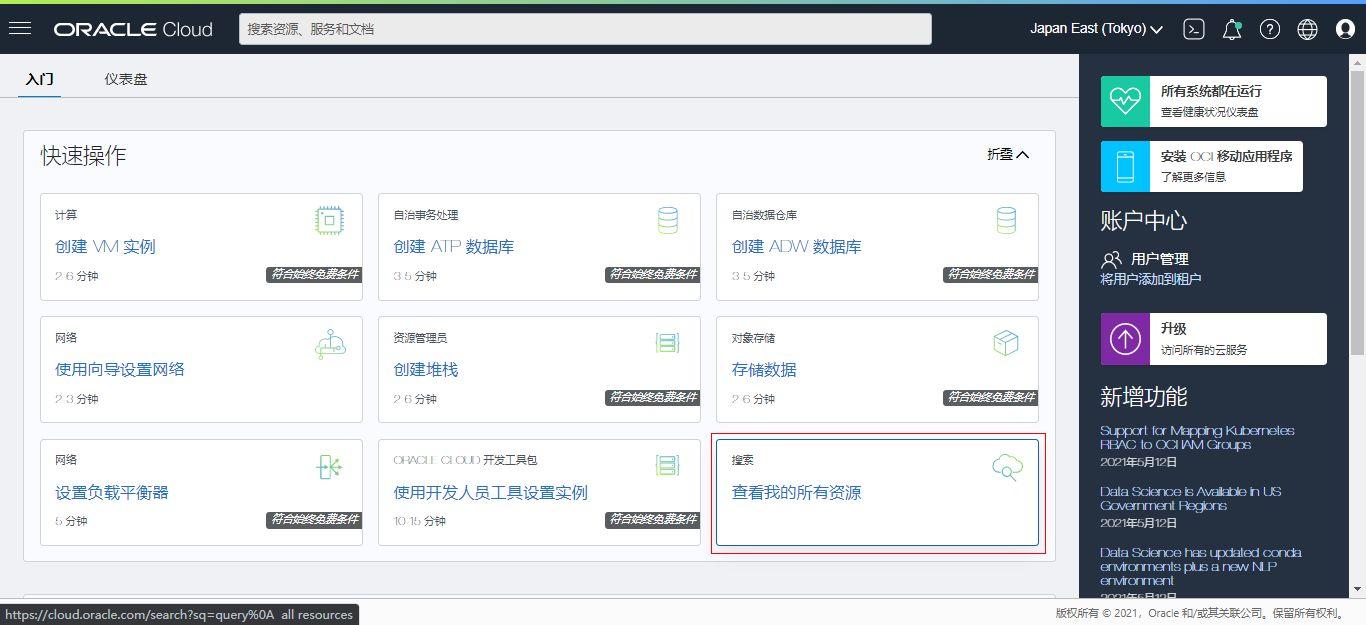Click the box icon on 存储数据 card
The width and height of the screenshot is (1366, 625).
coord(1005,343)
